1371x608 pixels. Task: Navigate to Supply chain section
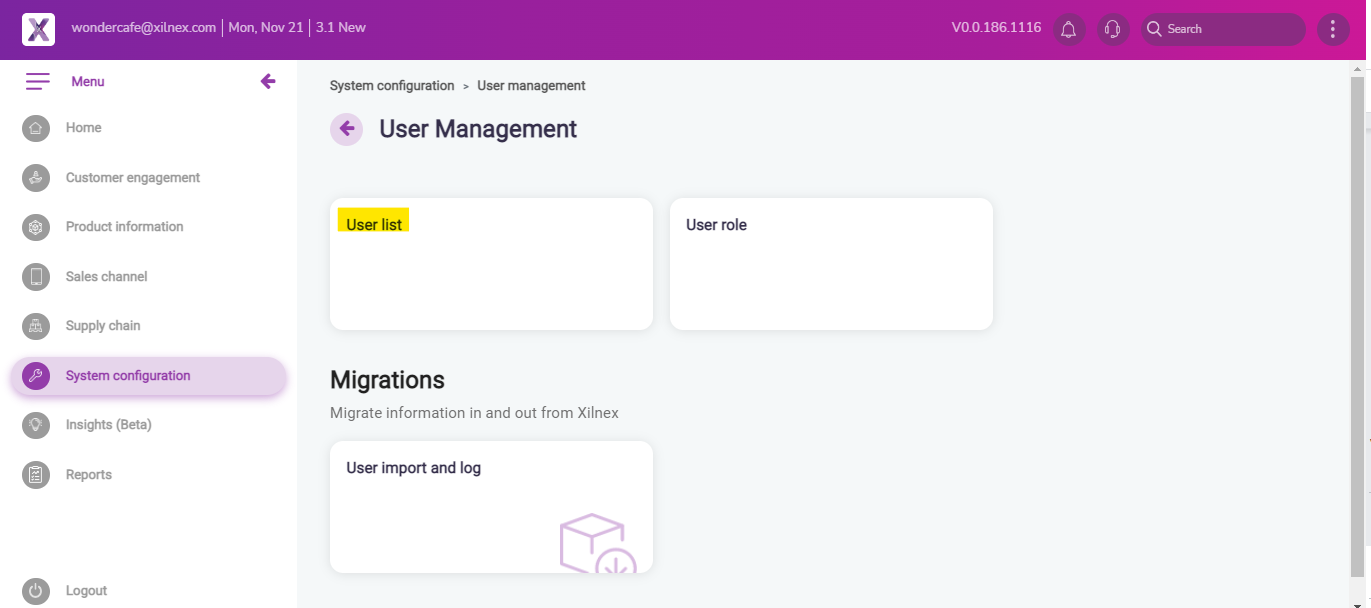pos(103,326)
